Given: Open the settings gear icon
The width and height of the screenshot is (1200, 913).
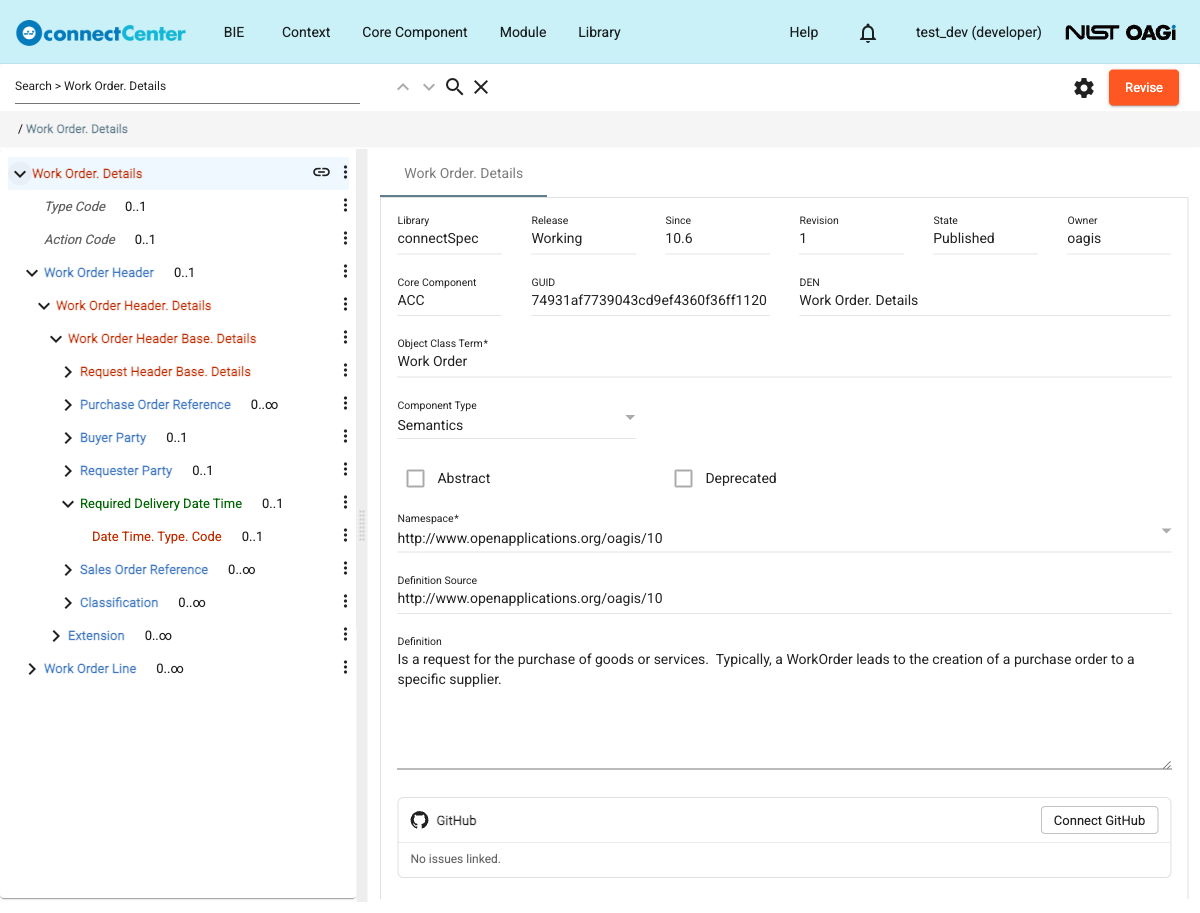Looking at the screenshot, I should (1084, 88).
